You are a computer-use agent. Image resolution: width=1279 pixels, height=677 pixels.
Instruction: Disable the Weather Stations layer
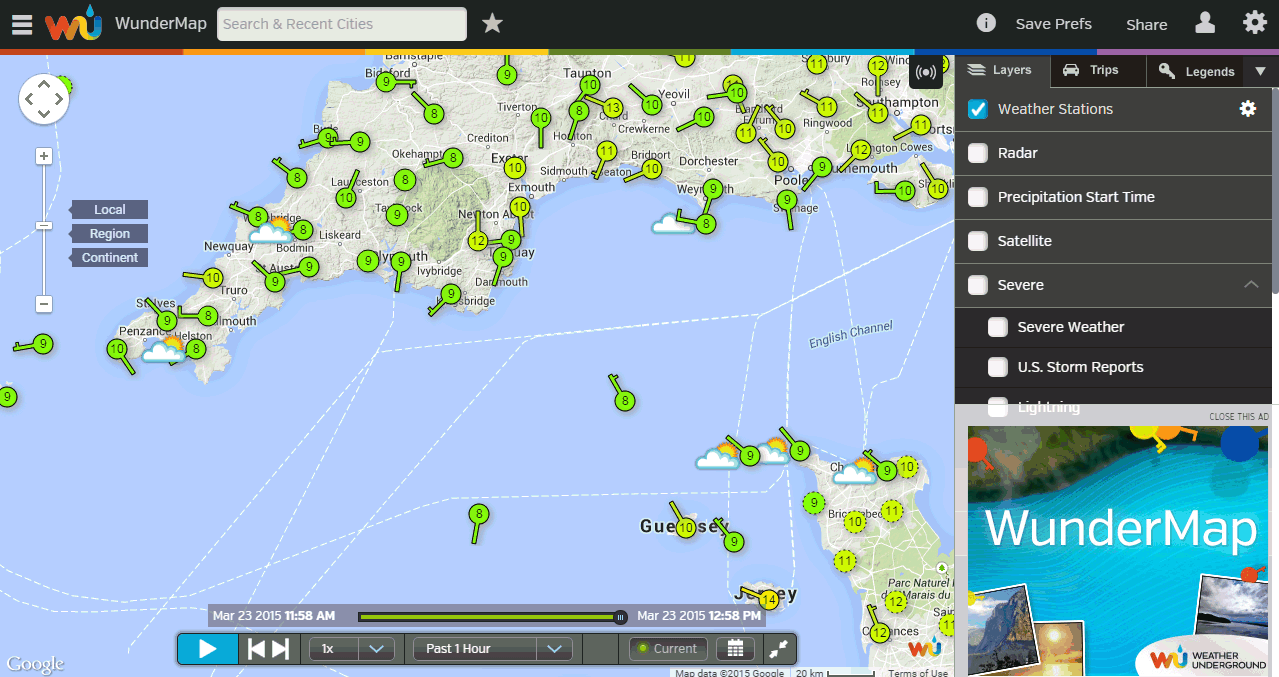977,109
